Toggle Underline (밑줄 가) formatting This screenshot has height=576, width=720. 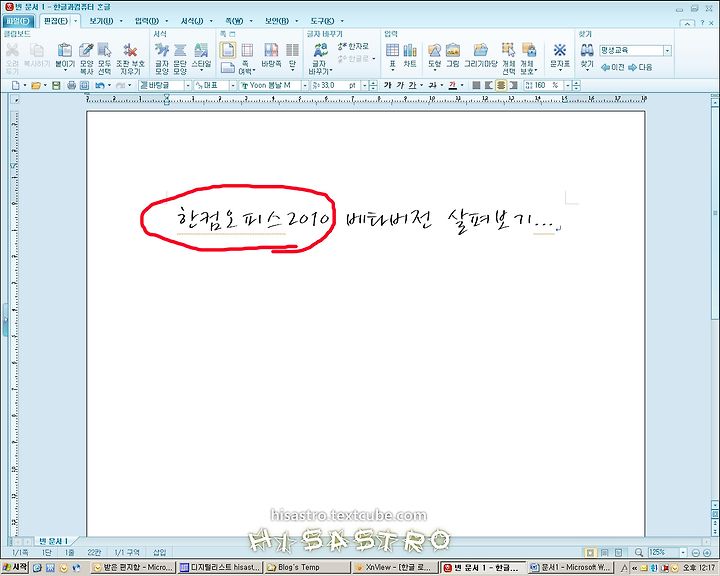click(x=412, y=85)
